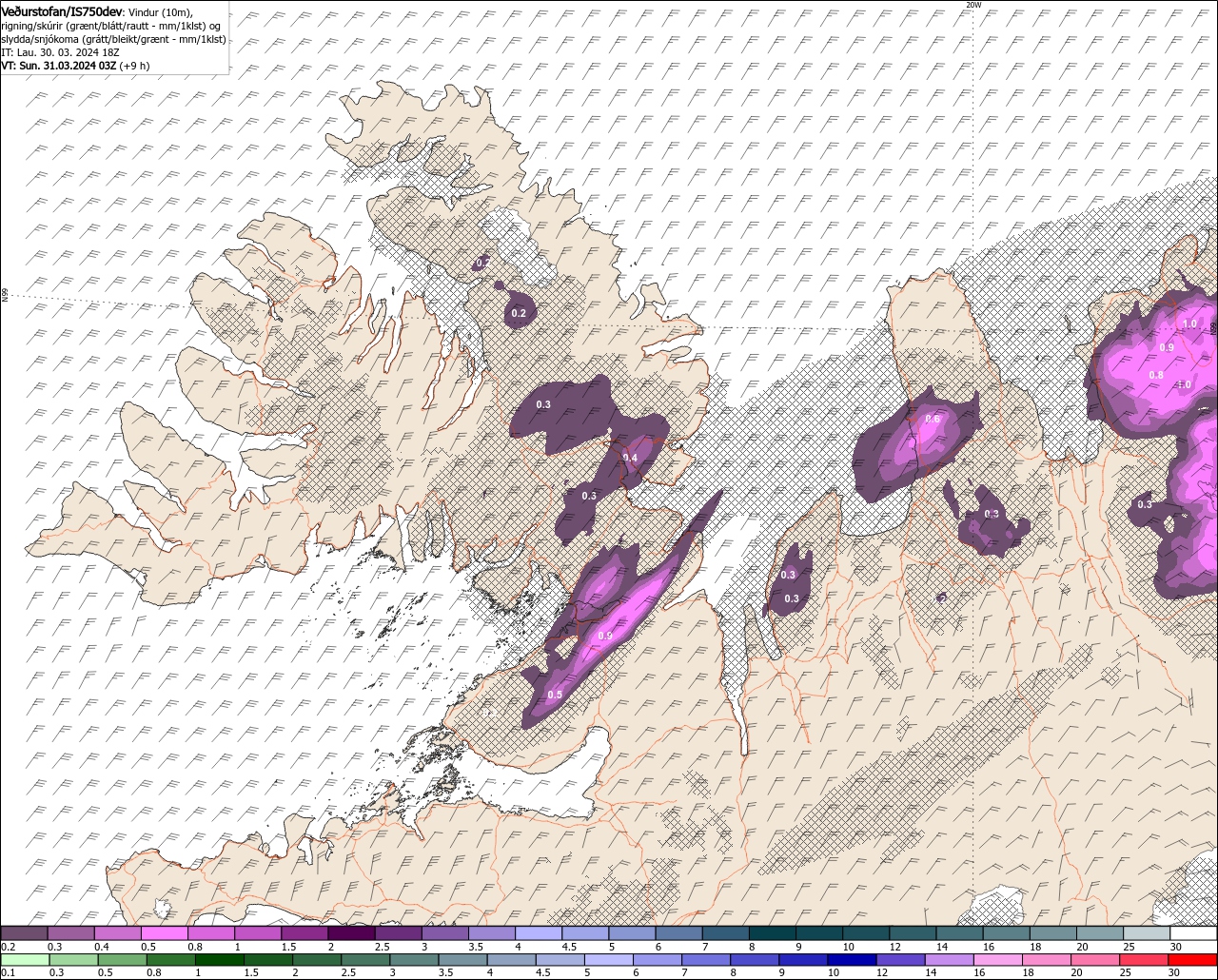Click the map contour label 0.5
Image resolution: width=1218 pixels, height=980 pixels.
(555, 696)
